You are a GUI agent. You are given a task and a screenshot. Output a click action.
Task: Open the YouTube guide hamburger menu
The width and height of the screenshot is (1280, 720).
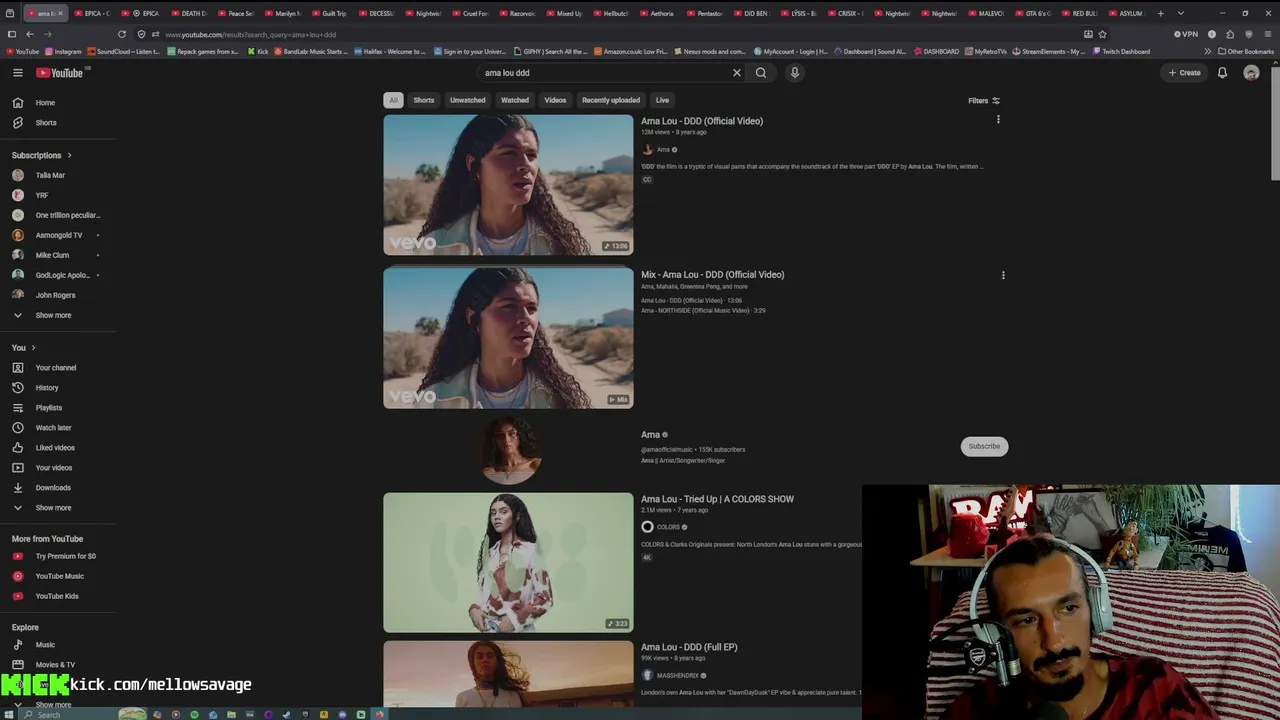pyautogui.click(x=18, y=73)
